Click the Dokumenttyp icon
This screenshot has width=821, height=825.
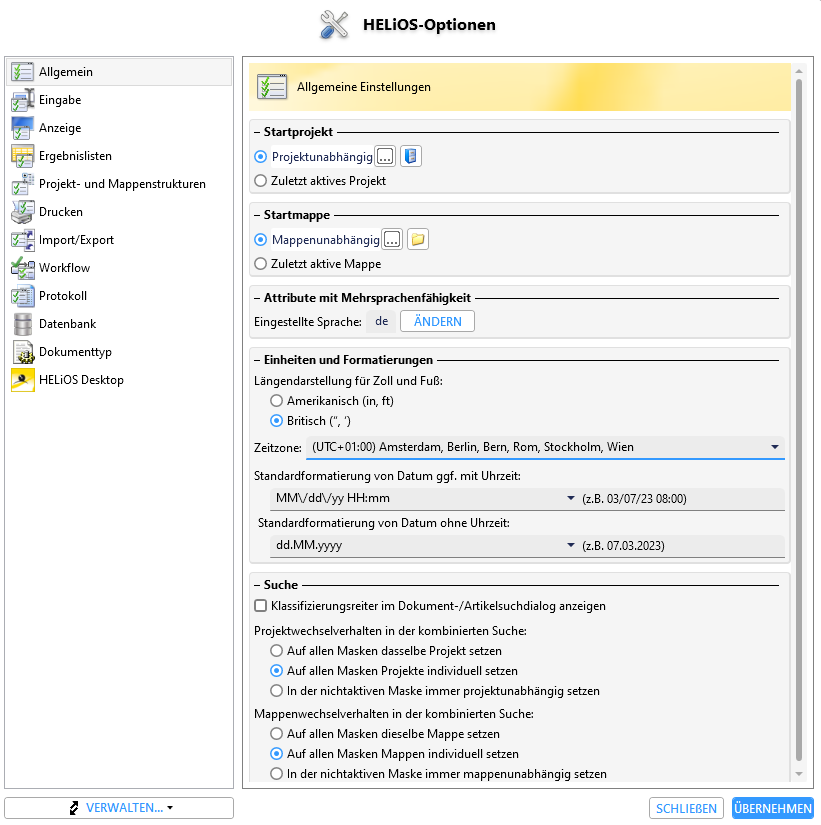tap(22, 351)
